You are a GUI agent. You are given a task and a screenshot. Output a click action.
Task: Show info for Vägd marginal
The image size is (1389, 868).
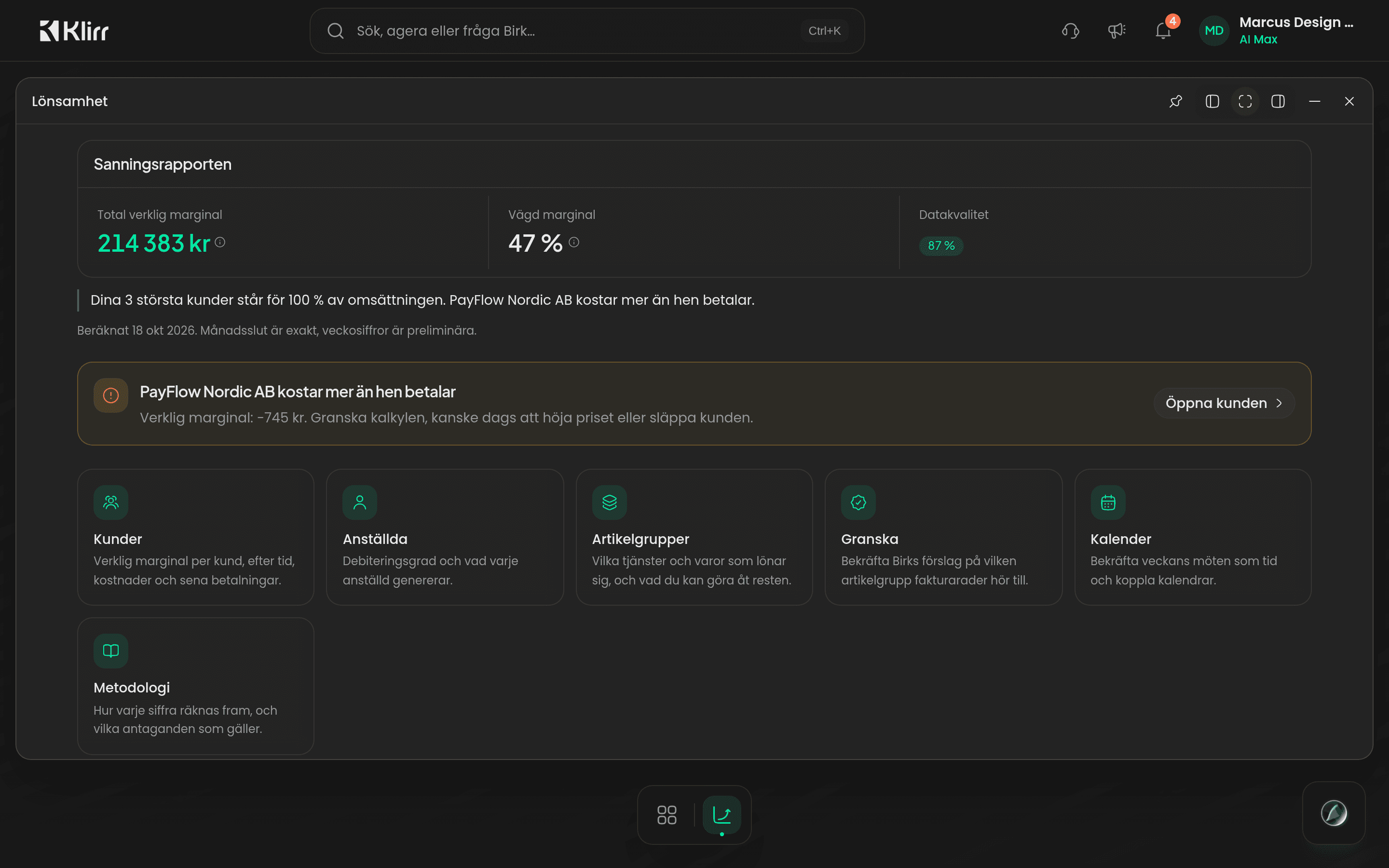(574, 242)
